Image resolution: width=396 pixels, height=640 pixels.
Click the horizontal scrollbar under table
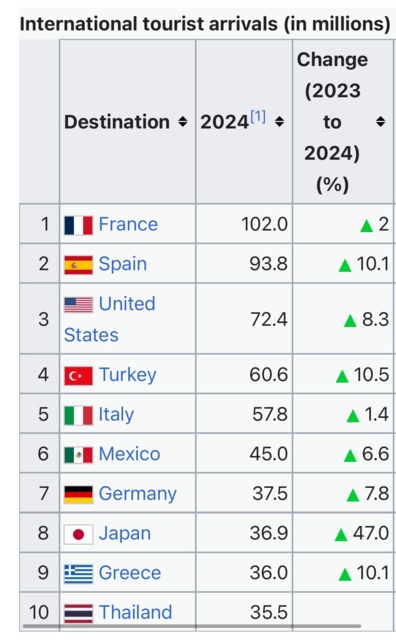192,626
